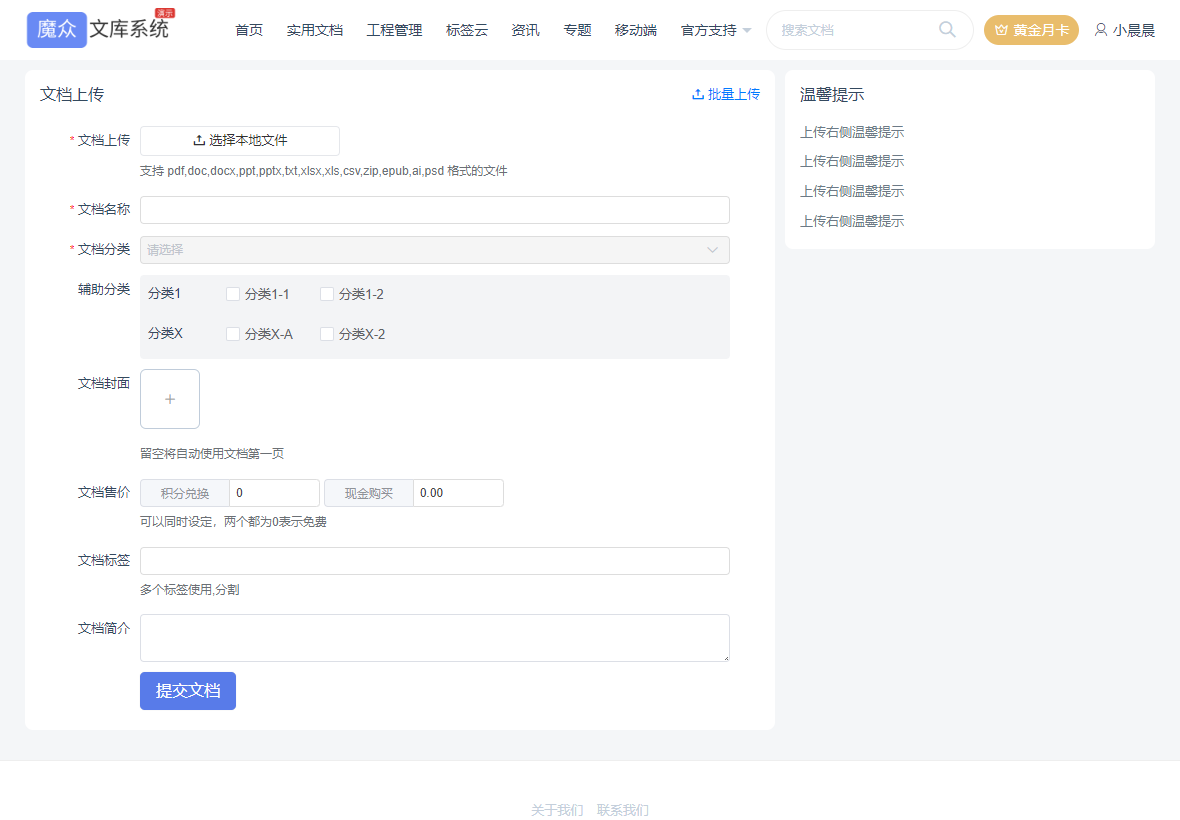The width and height of the screenshot is (1180, 820).
Task: Click into the 文档简介 textarea
Action: (435, 638)
